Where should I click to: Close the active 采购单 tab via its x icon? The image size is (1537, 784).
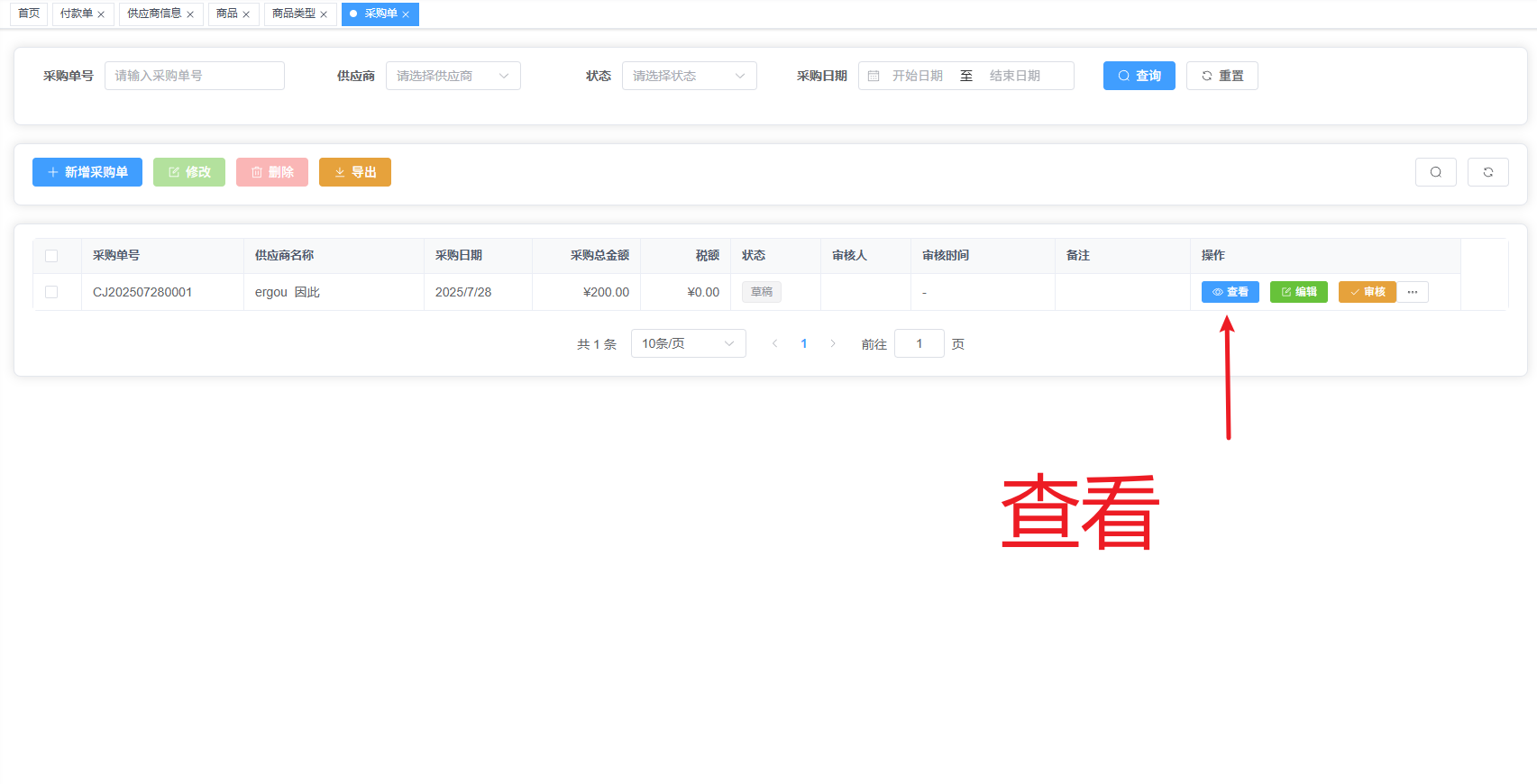coord(406,14)
